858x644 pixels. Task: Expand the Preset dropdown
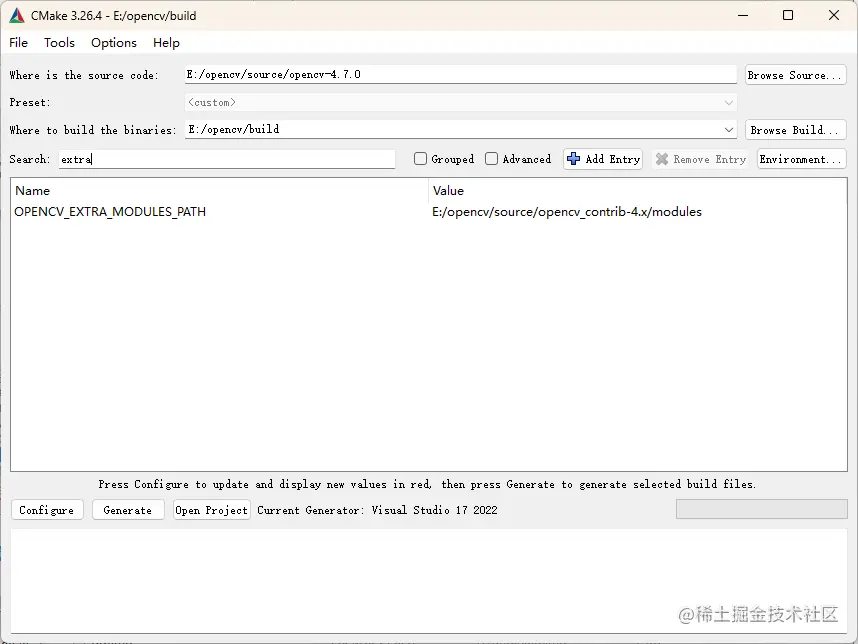tap(728, 102)
